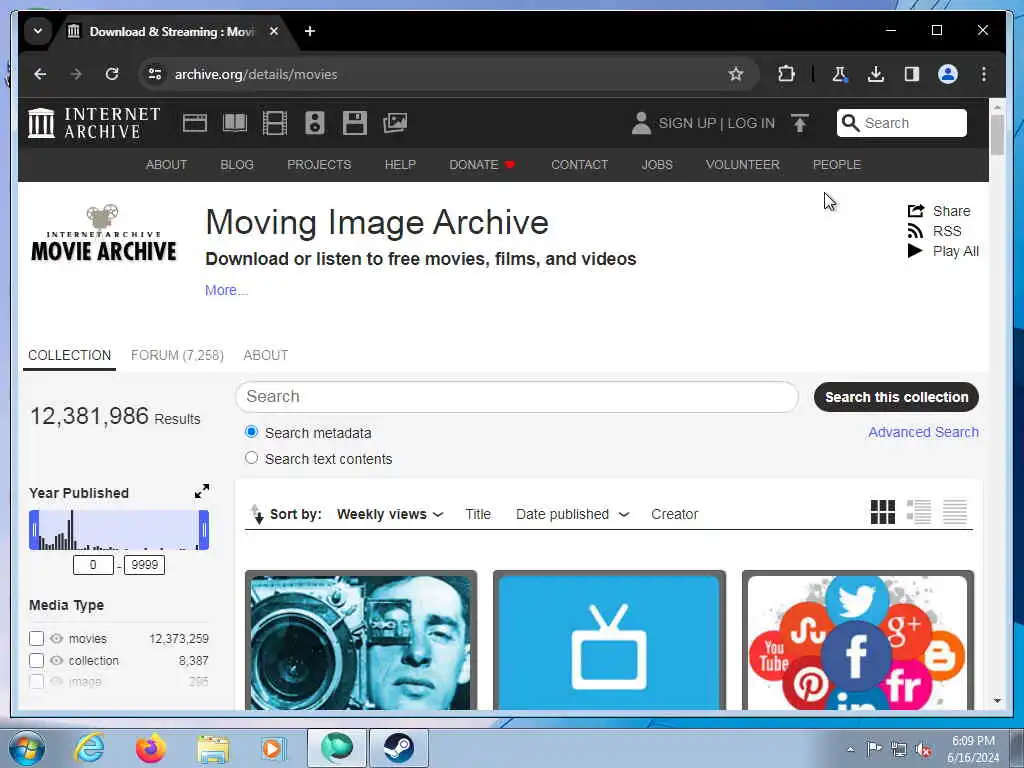Hide collection with its eye icon
Screen dimensions: 1024x768
57,660
